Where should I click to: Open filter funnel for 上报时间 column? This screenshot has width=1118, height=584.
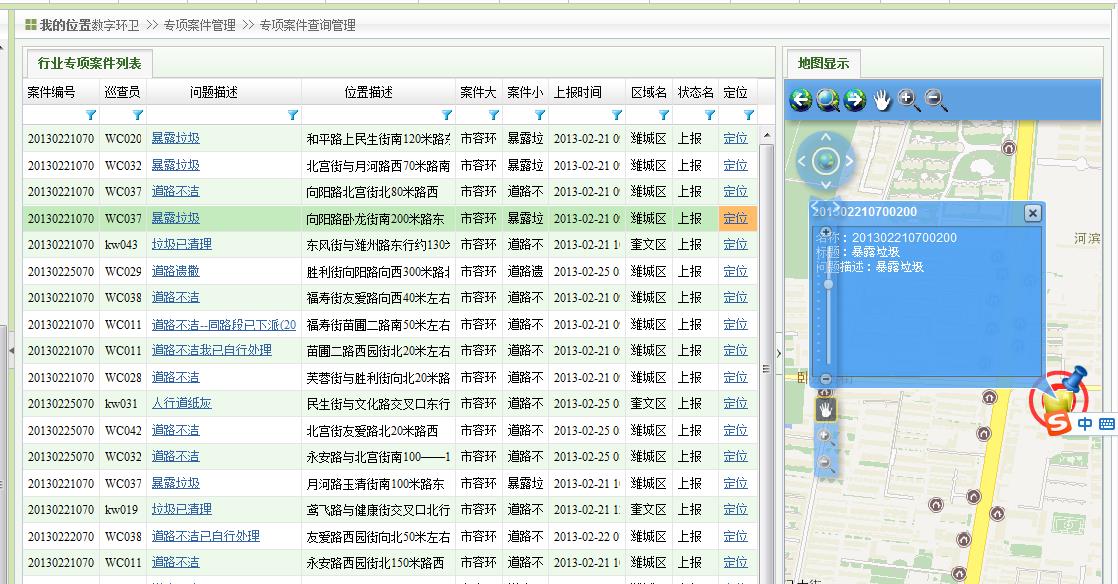(x=617, y=115)
